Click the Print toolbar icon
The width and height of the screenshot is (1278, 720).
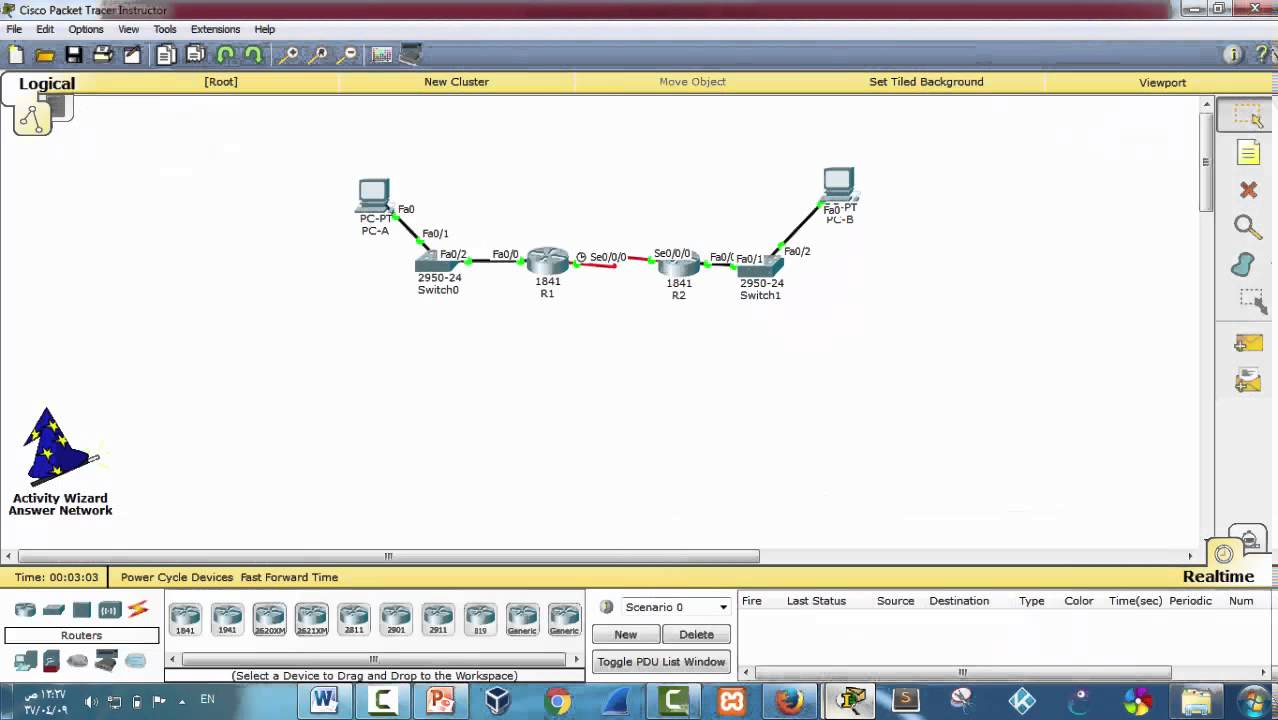click(x=102, y=55)
